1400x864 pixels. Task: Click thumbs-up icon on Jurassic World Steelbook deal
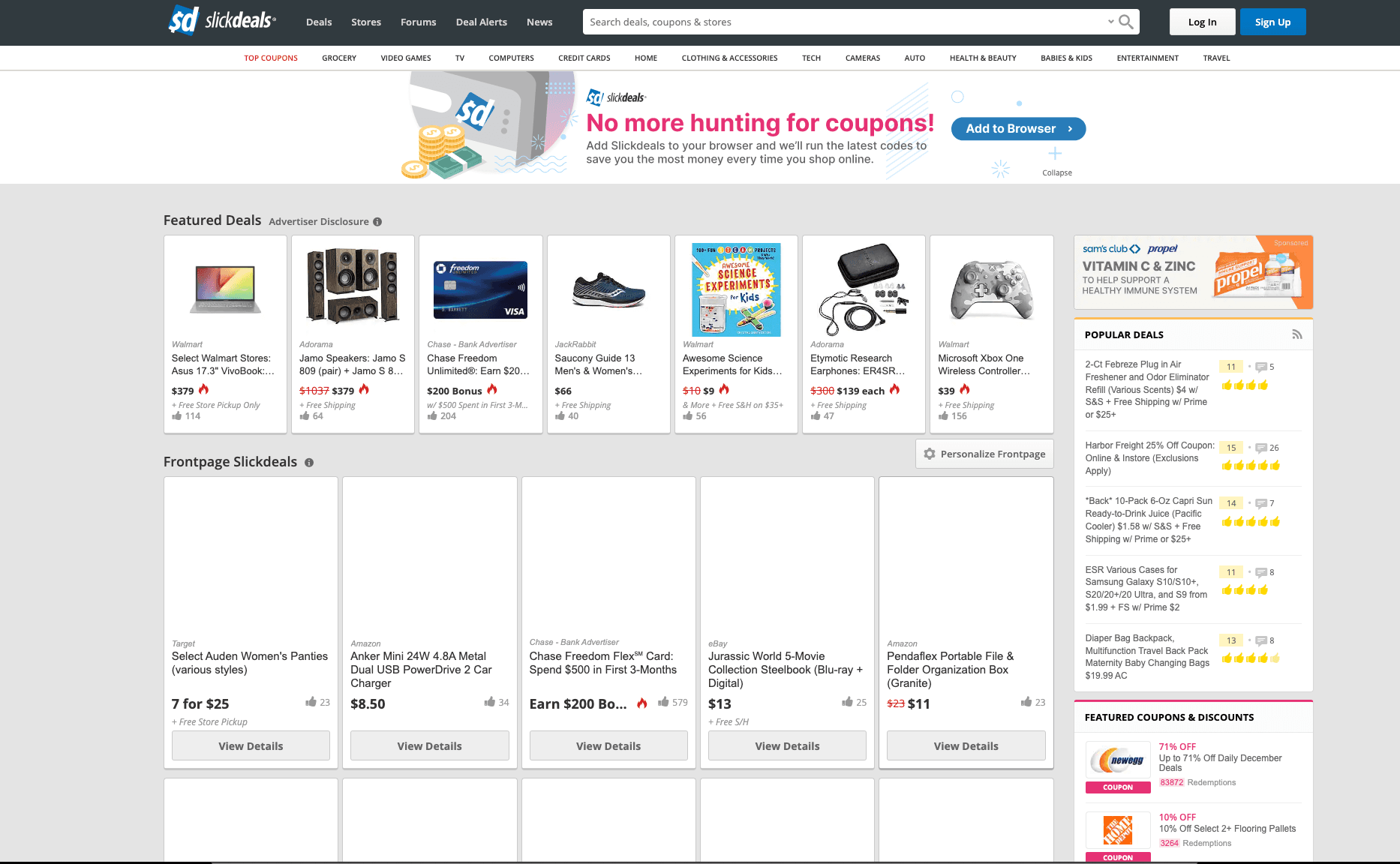[x=847, y=702]
